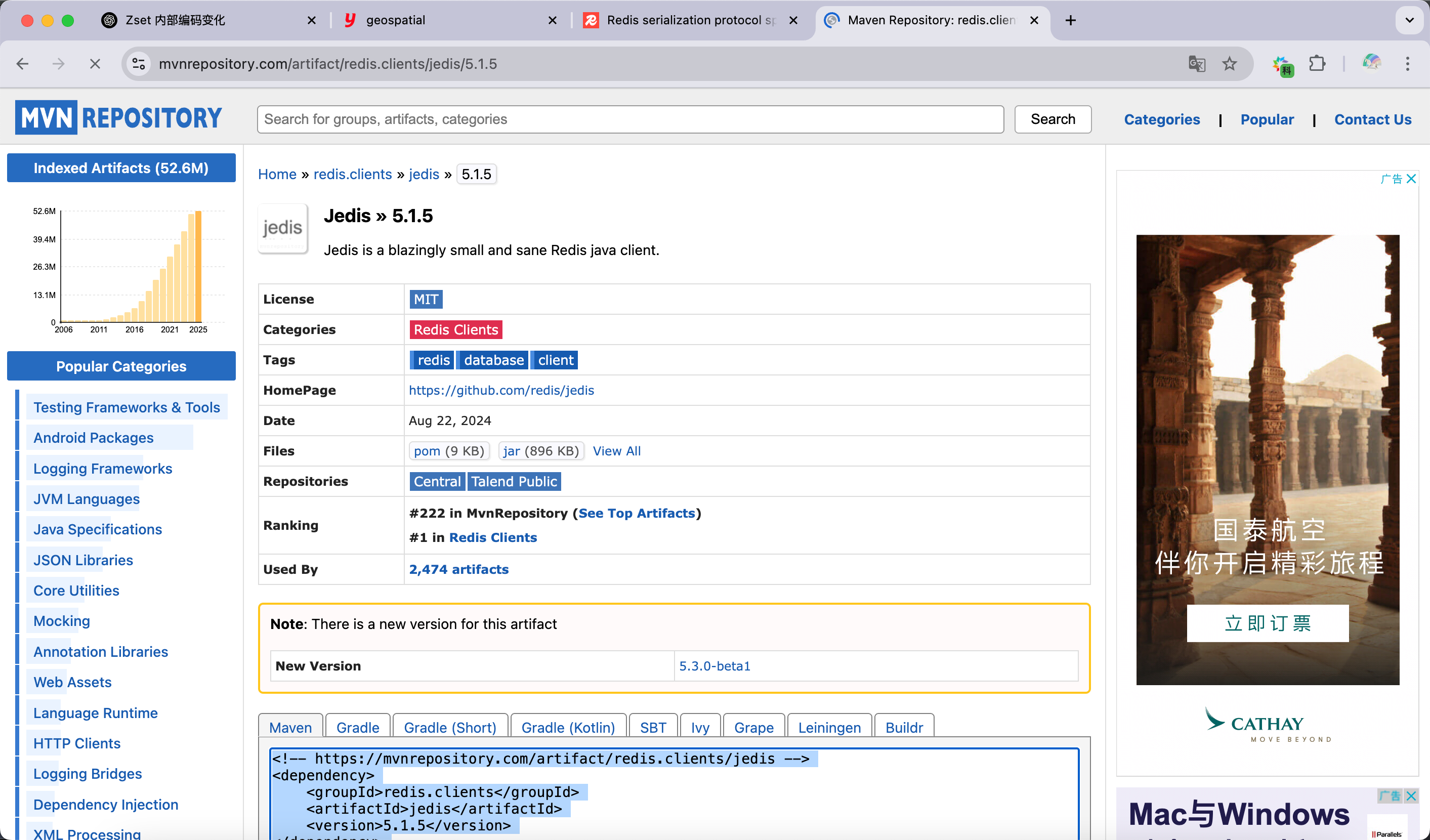Switch to the Gradle (Kotlin) snippet tab

567,727
